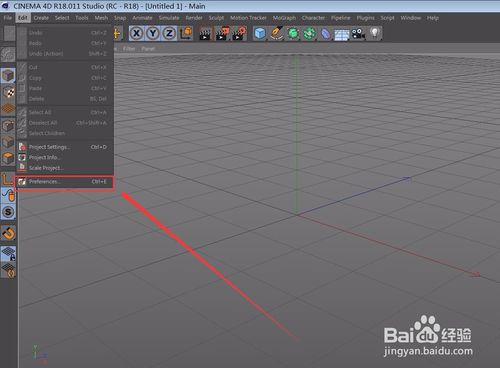Screen dimensions: 500x368
Task: Click Planar Workplane icon
Action: coord(8,270)
